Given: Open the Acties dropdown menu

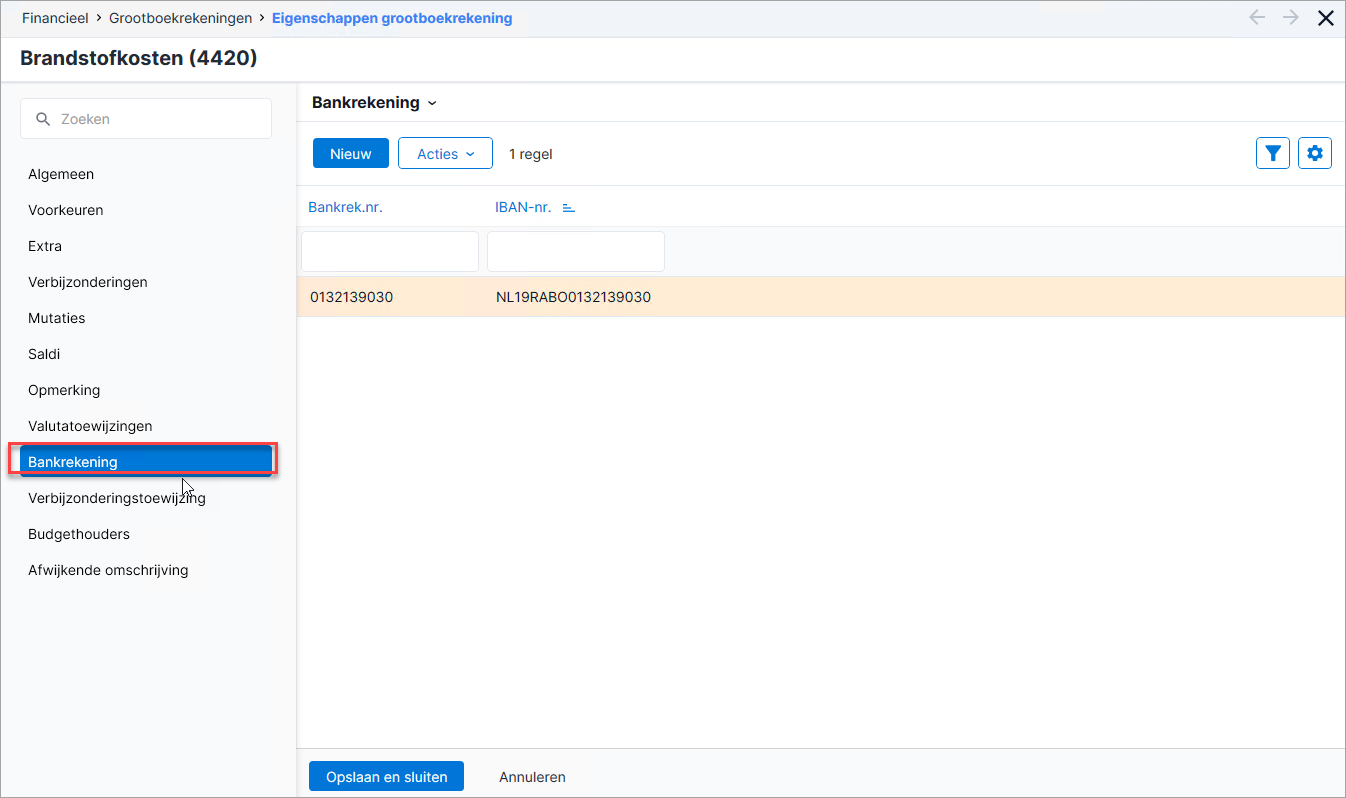Looking at the screenshot, I should 445,154.
